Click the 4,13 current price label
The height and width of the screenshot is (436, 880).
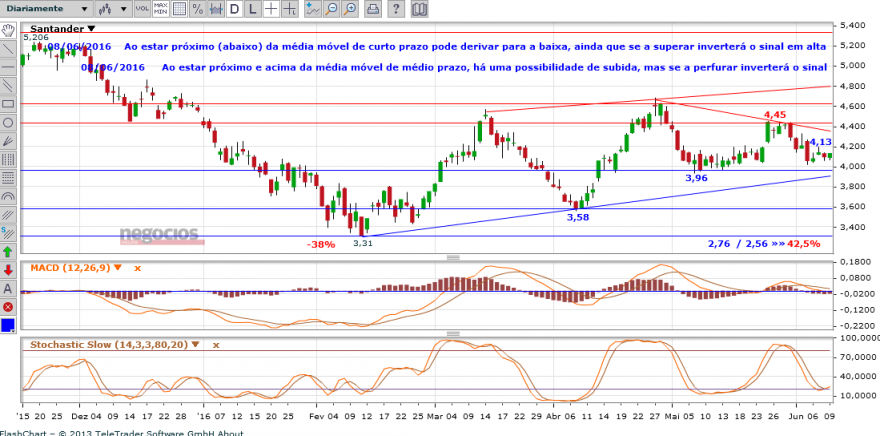(x=821, y=143)
